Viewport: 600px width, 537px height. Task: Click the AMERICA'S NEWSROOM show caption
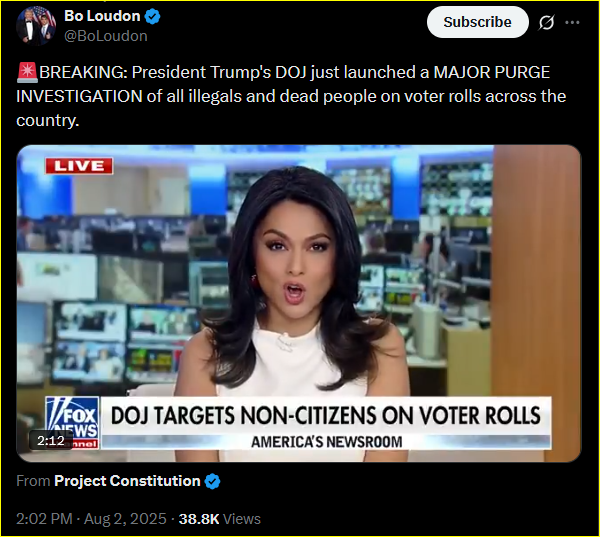tap(326, 442)
